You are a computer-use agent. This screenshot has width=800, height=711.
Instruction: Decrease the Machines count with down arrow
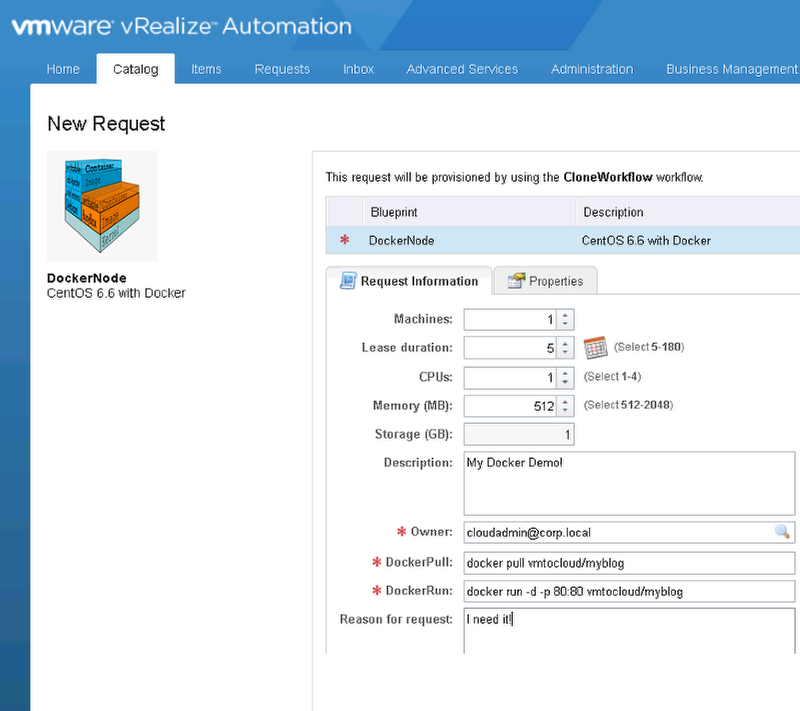click(x=565, y=324)
